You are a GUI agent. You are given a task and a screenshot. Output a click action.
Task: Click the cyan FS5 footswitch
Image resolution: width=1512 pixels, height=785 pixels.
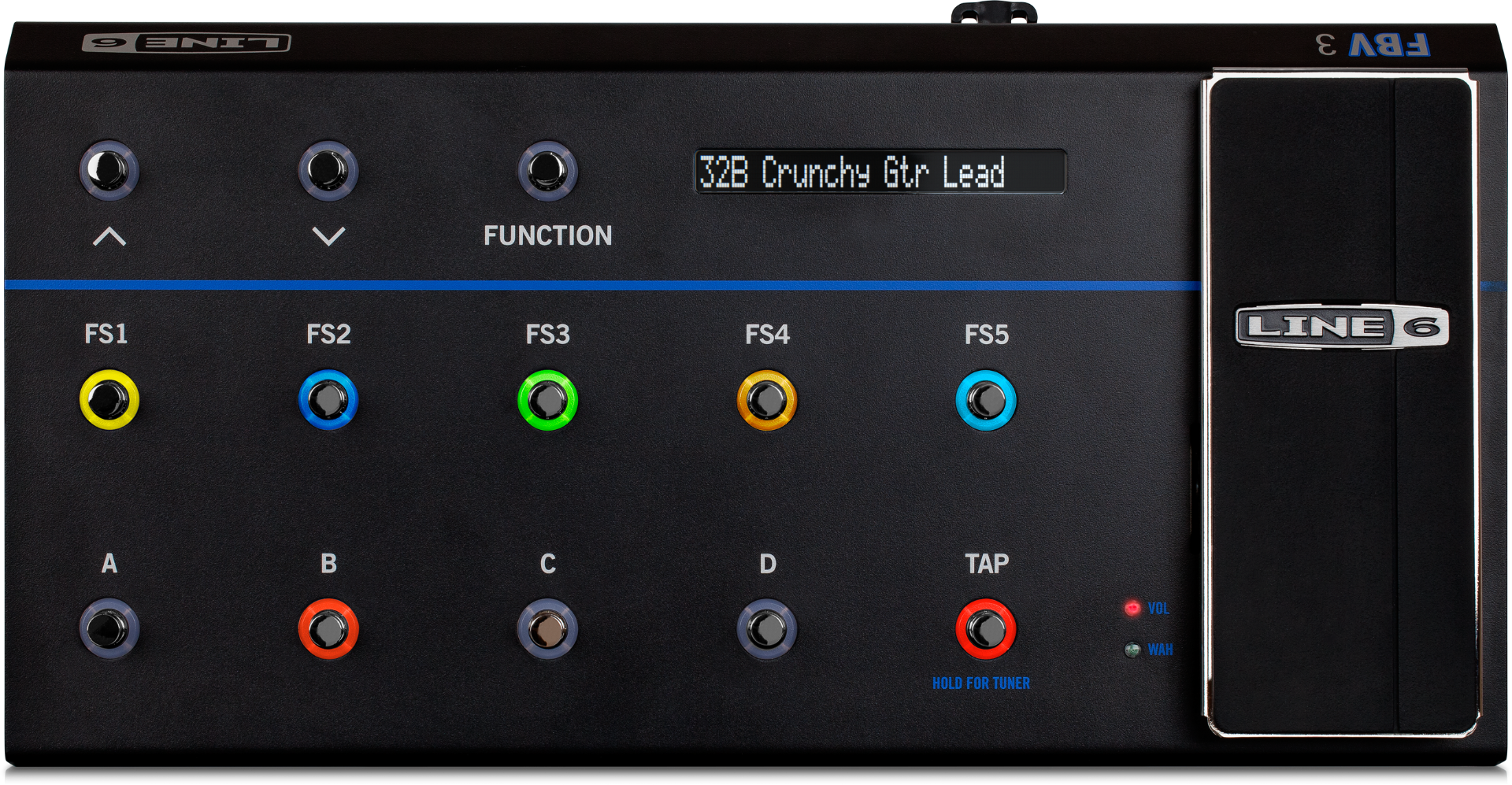(x=986, y=400)
